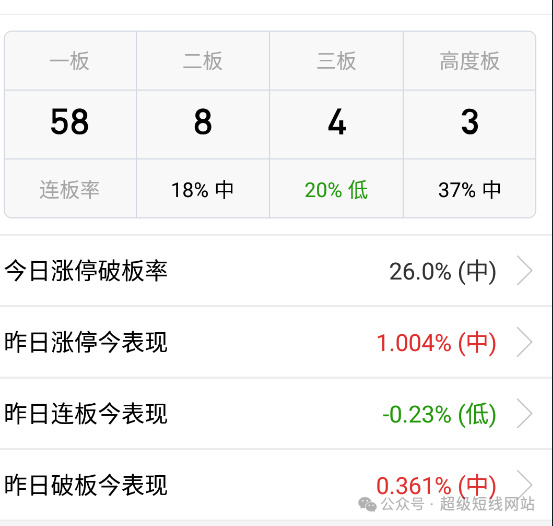Tap the 4 third-board count
This screenshot has height=526, width=553.
click(337, 122)
